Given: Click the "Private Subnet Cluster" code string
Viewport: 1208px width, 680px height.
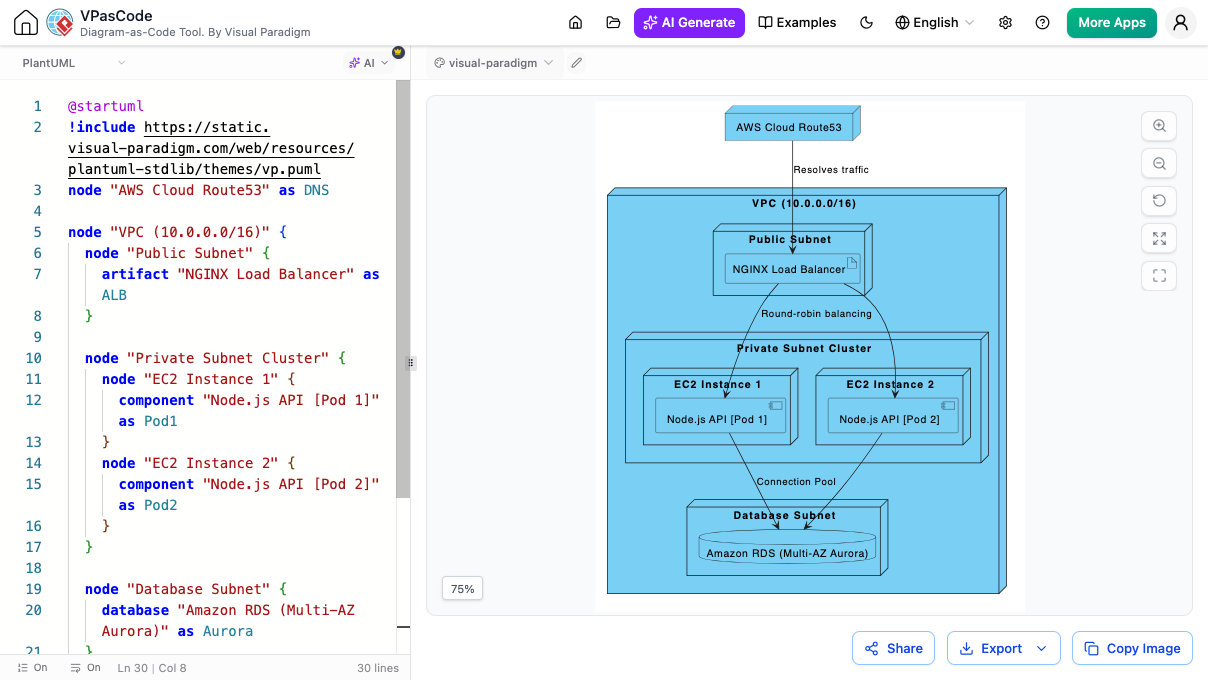Looking at the screenshot, I should point(228,358).
